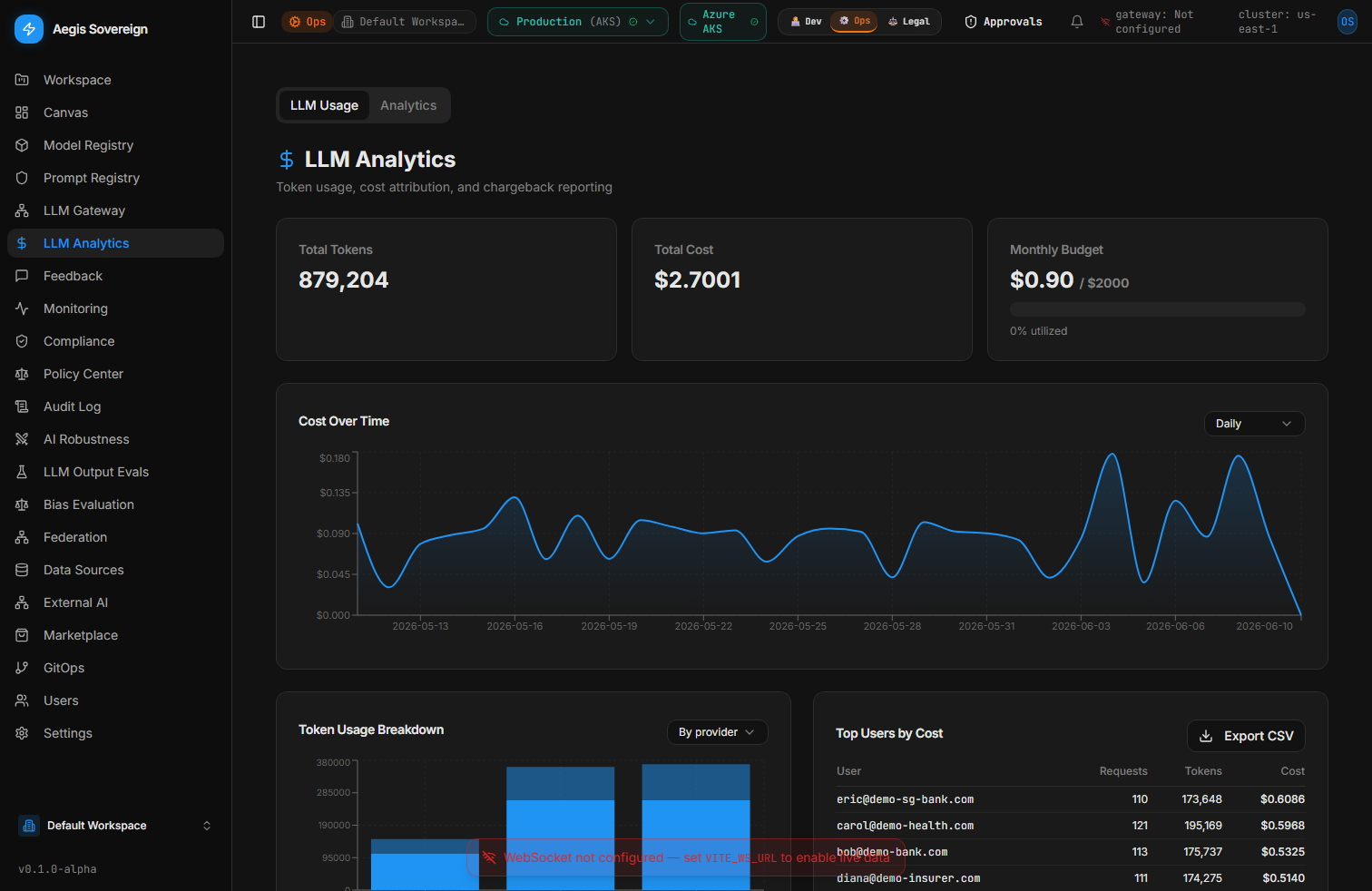
Task: Open the By provider breakdown dropdown
Action: pyautogui.click(x=718, y=732)
